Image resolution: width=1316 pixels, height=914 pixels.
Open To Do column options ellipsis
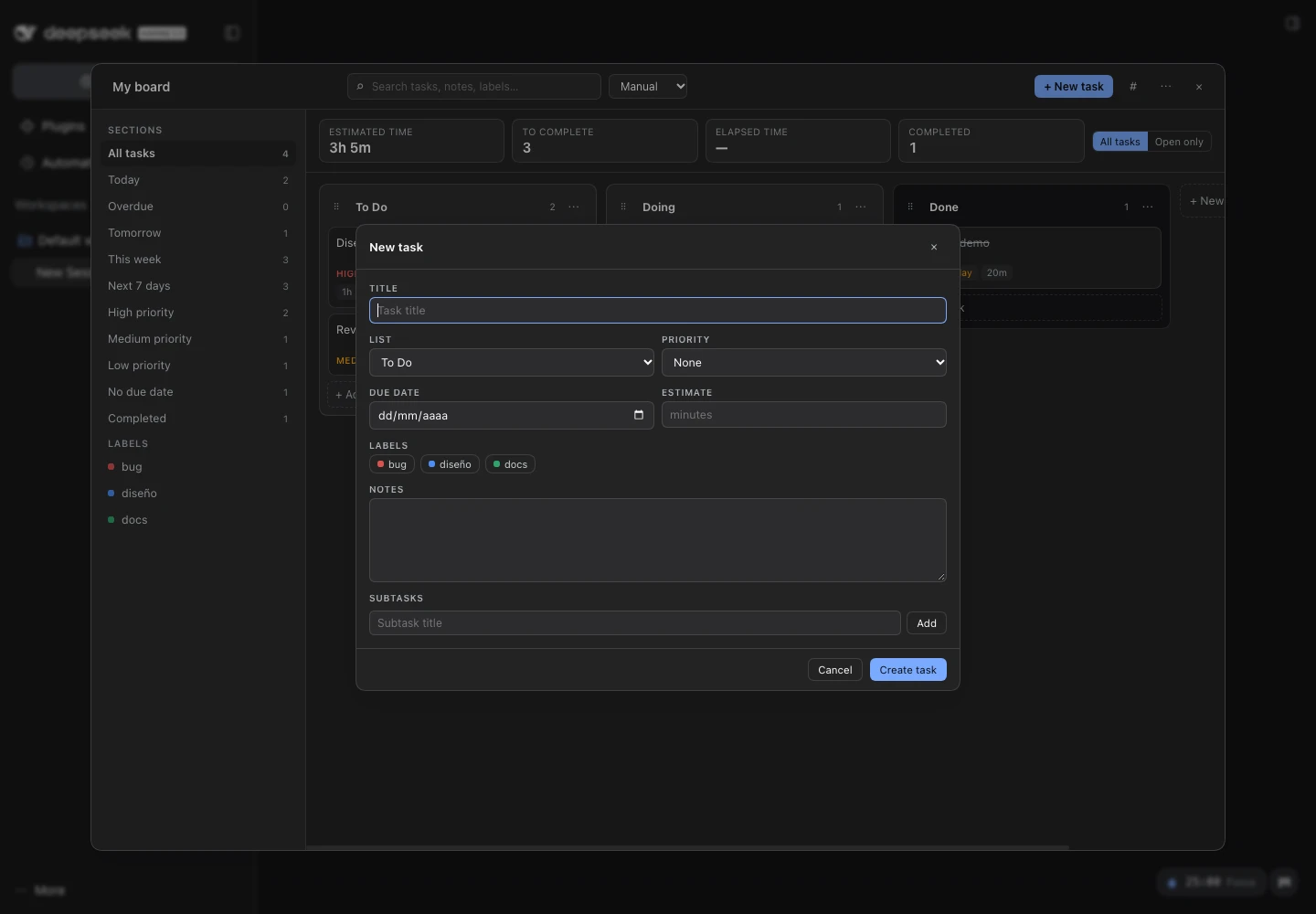pyautogui.click(x=574, y=207)
